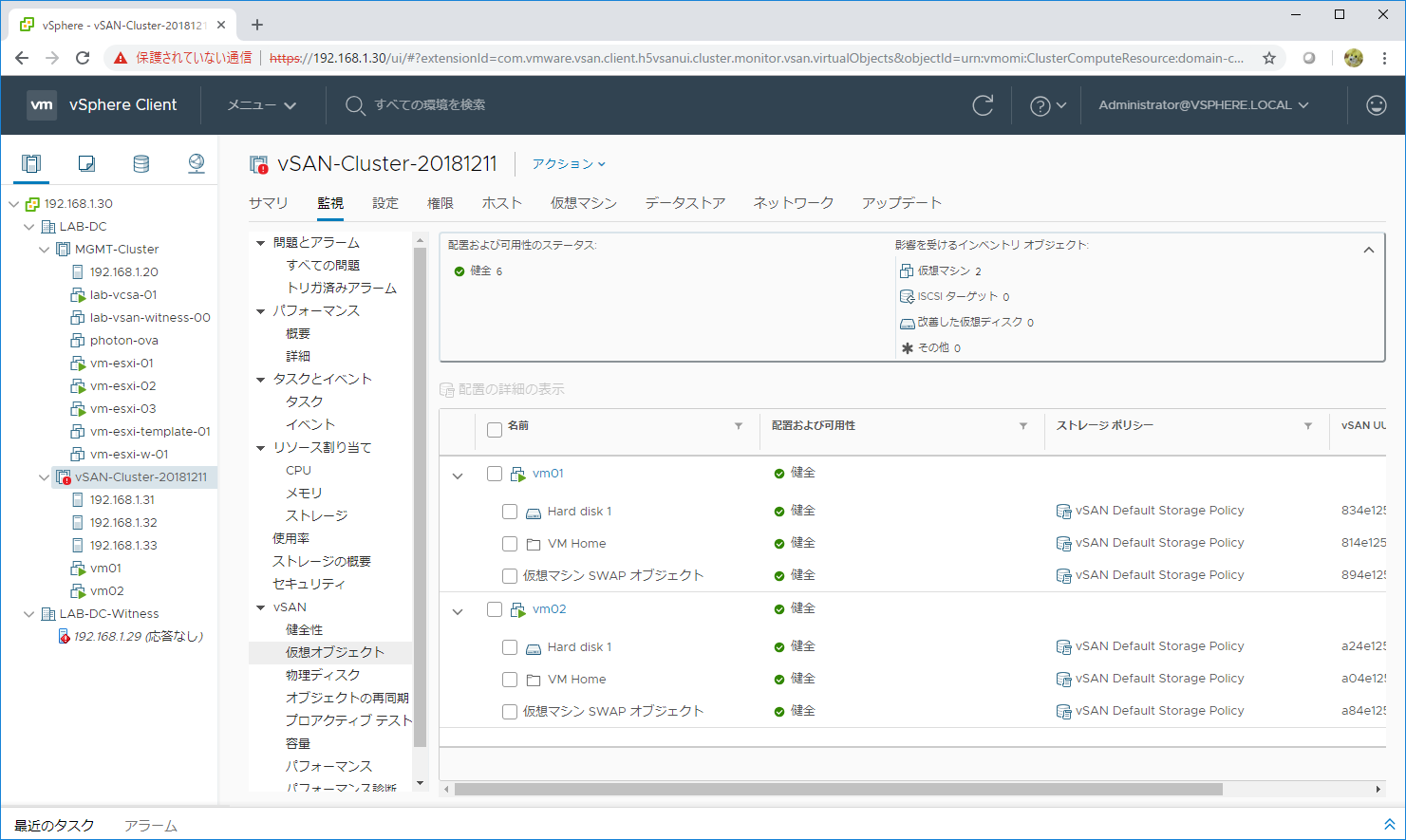Click the not secure warning icon in address bar
The height and width of the screenshot is (840, 1406).
(x=121, y=58)
